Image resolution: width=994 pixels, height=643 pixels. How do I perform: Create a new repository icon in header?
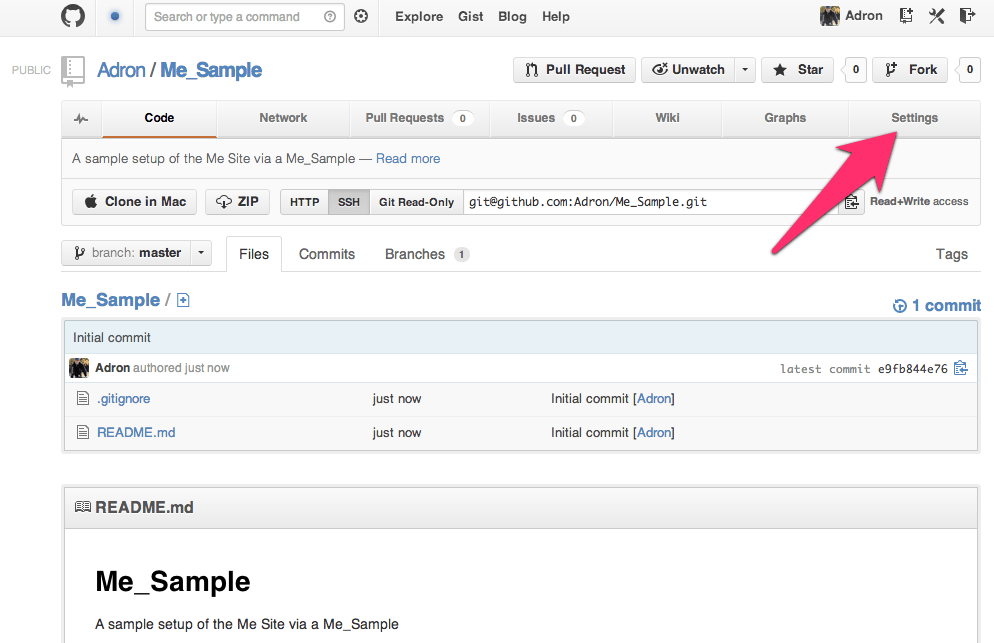point(907,16)
